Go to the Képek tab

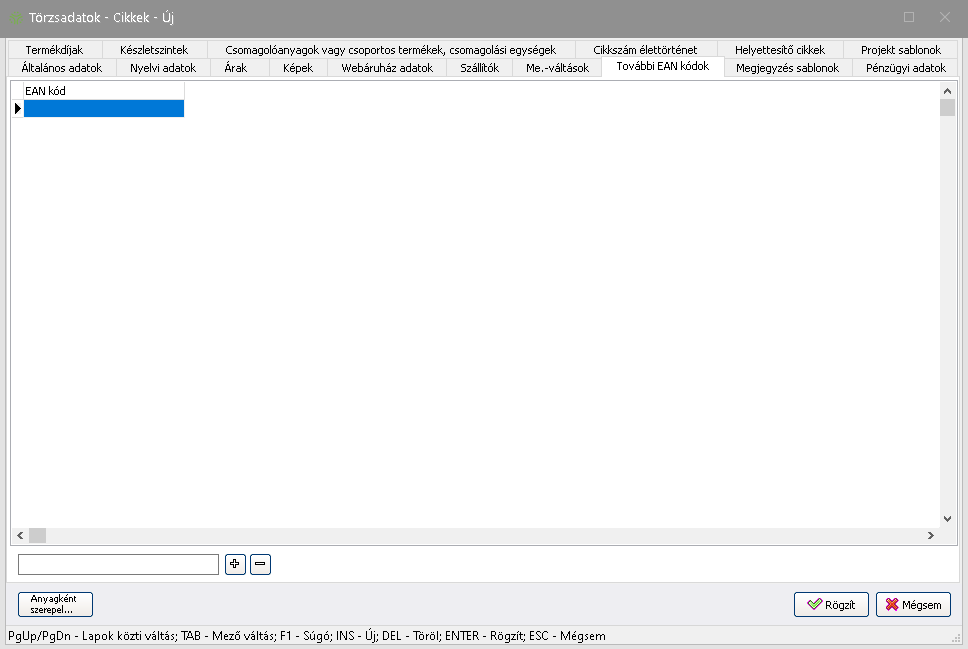pyautogui.click(x=297, y=68)
